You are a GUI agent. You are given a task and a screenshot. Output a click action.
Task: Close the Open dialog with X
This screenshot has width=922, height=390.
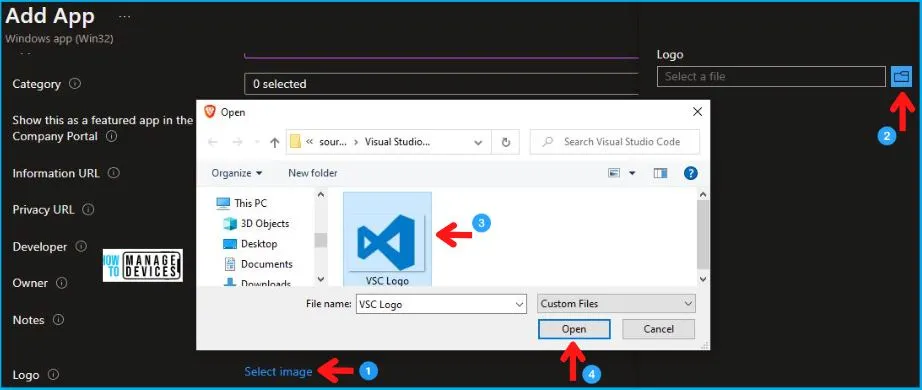click(697, 112)
